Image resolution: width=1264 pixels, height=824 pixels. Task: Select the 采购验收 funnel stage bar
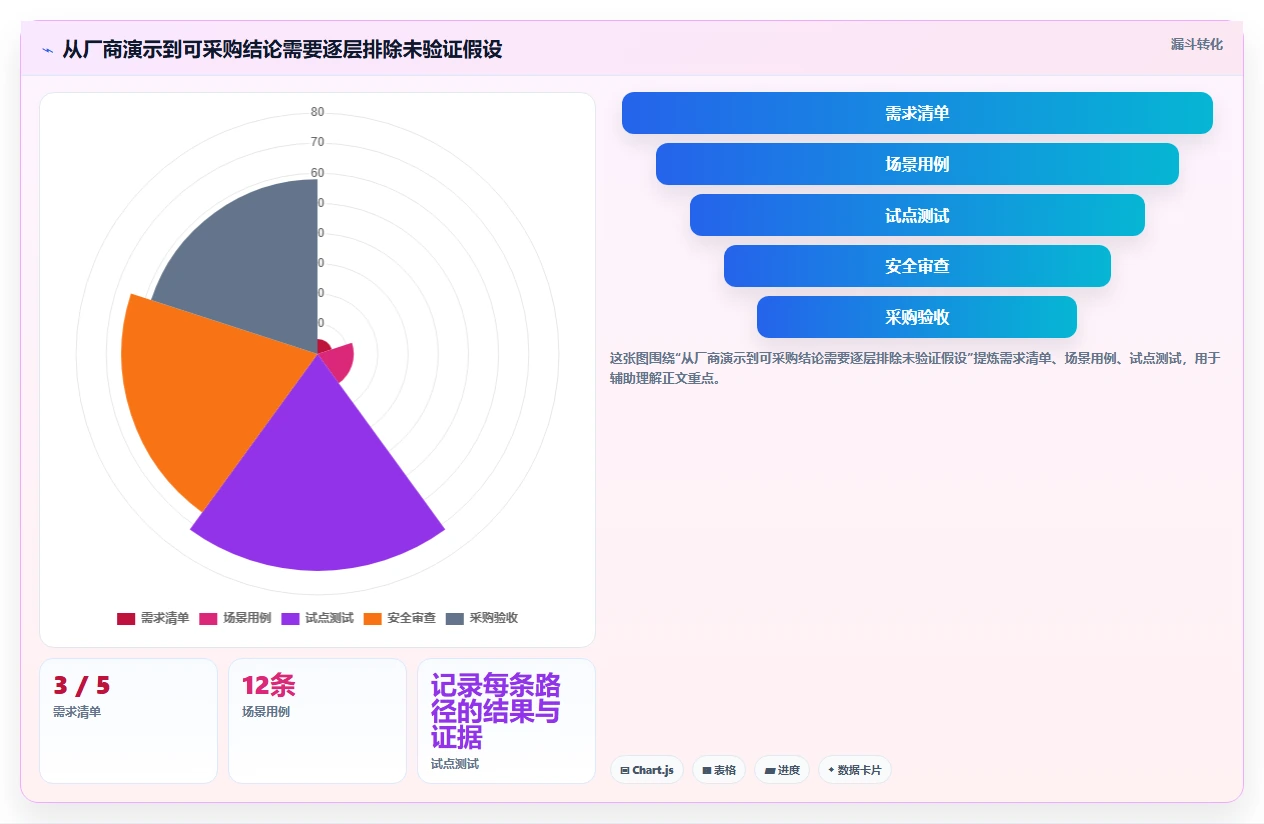coord(917,317)
